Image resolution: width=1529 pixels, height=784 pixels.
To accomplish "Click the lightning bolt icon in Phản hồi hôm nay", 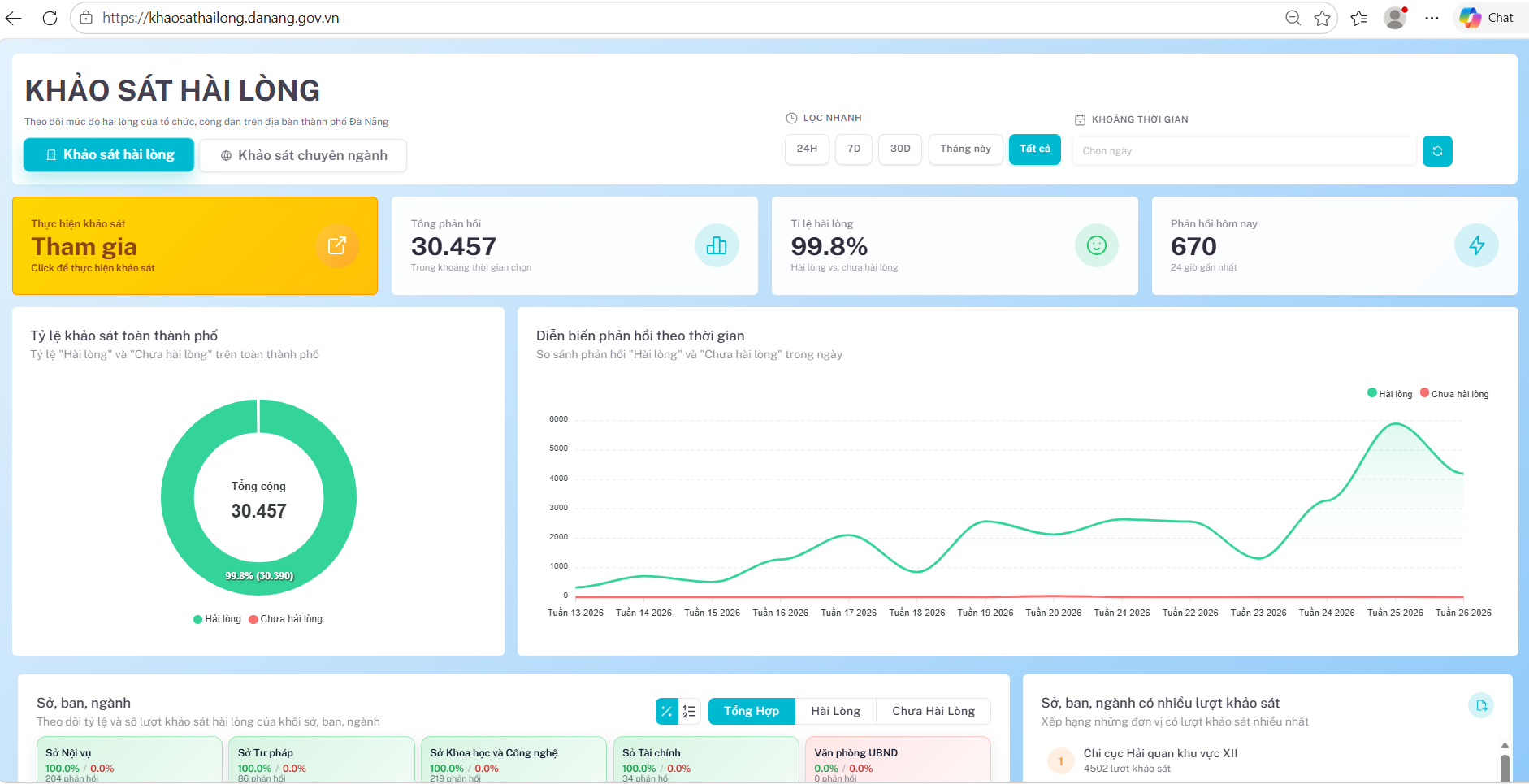I will tap(1476, 245).
